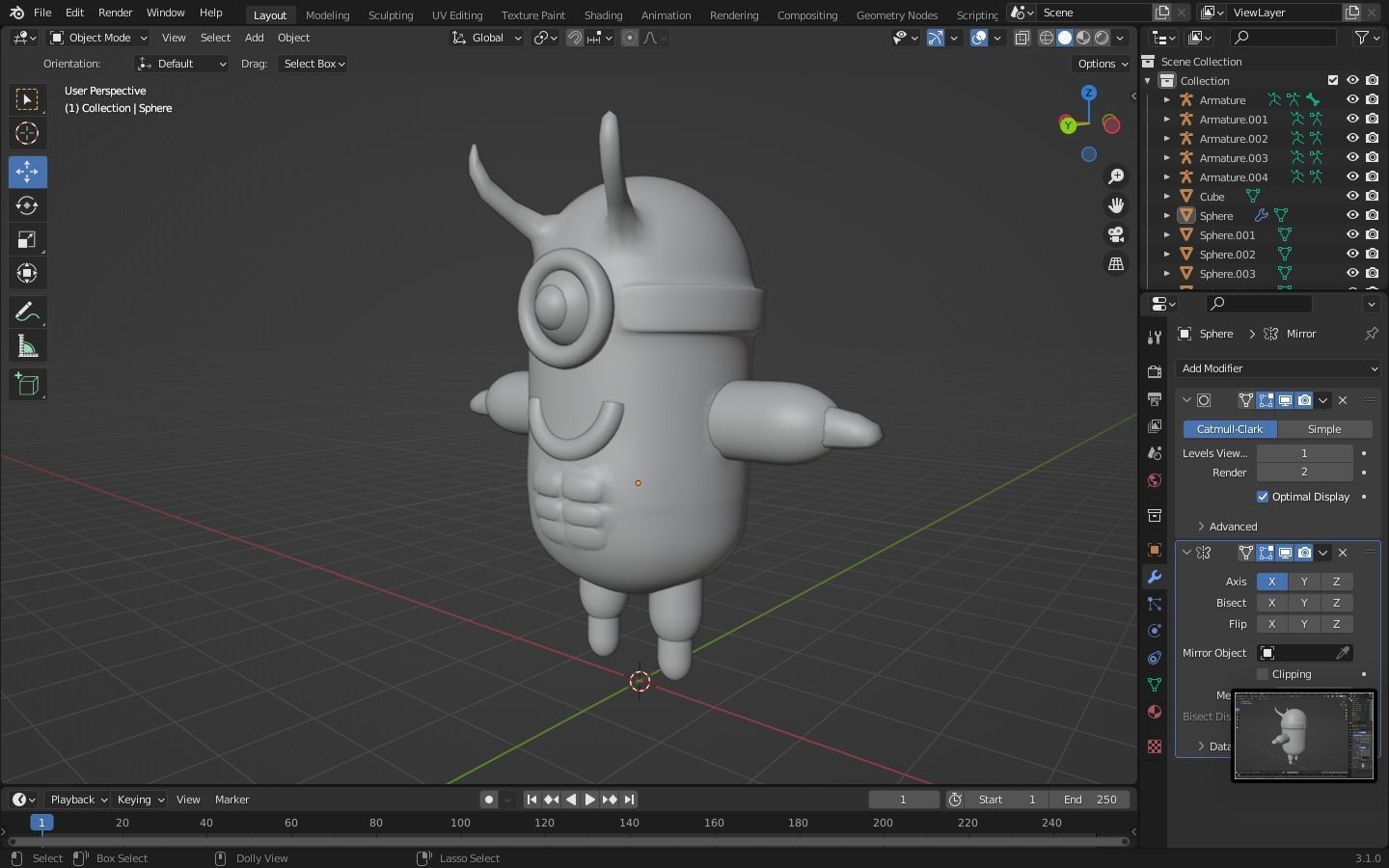The image size is (1389, 868).
Task: Select the Add Cube tool
Action: (27, 385)
